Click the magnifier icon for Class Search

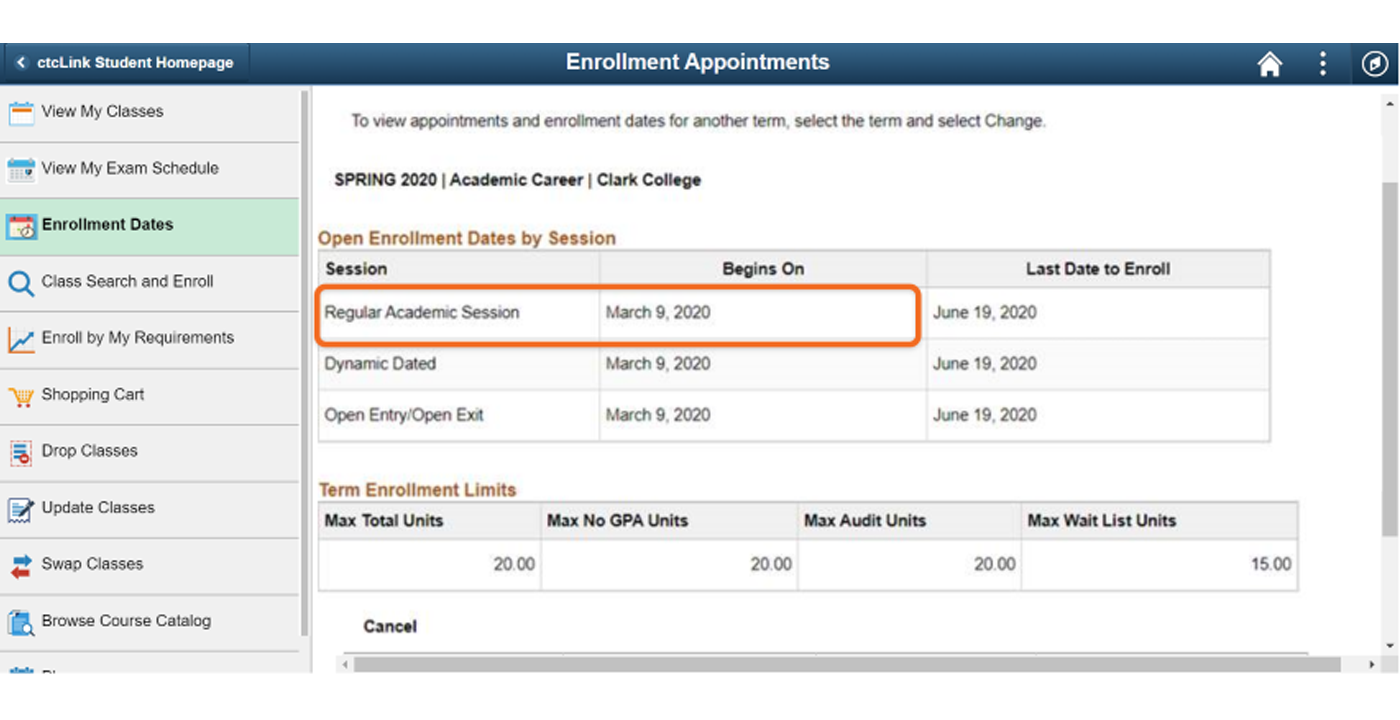(x=21, y=283)
